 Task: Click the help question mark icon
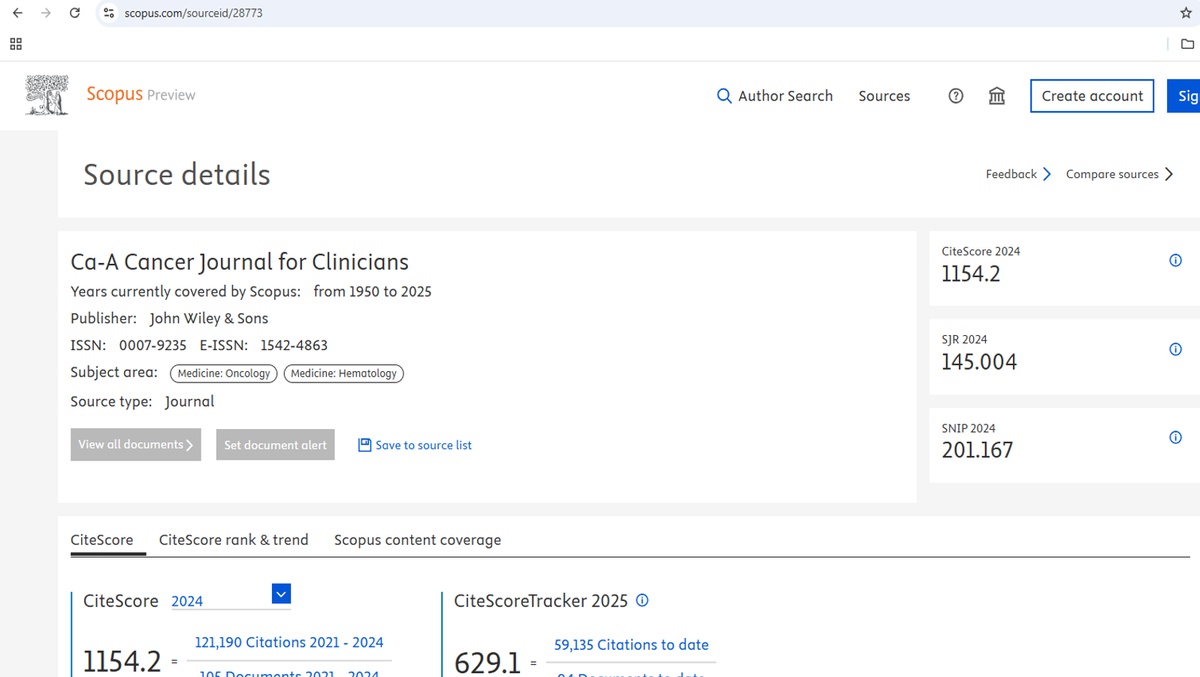pos(956,96)
